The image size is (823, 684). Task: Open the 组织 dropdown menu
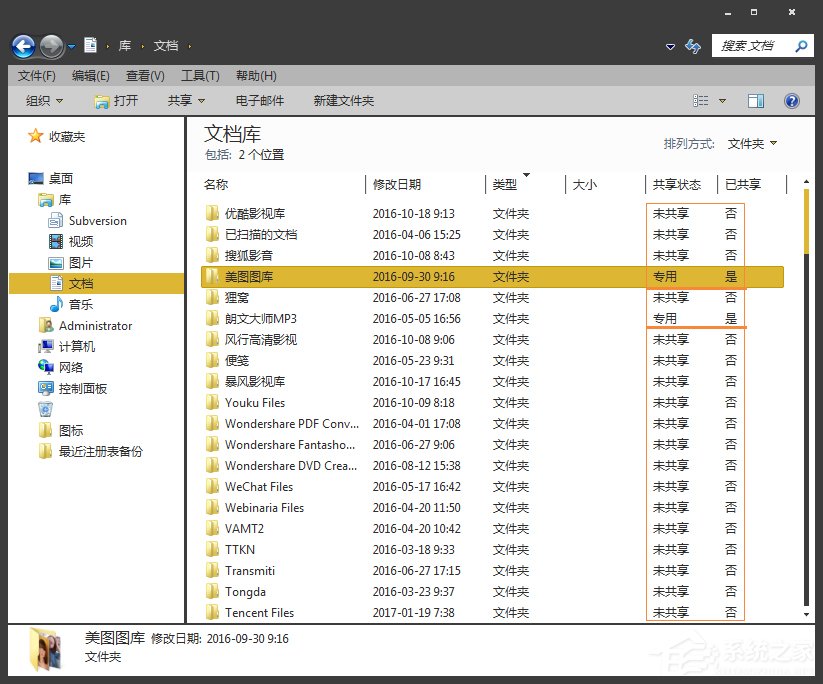42,100
